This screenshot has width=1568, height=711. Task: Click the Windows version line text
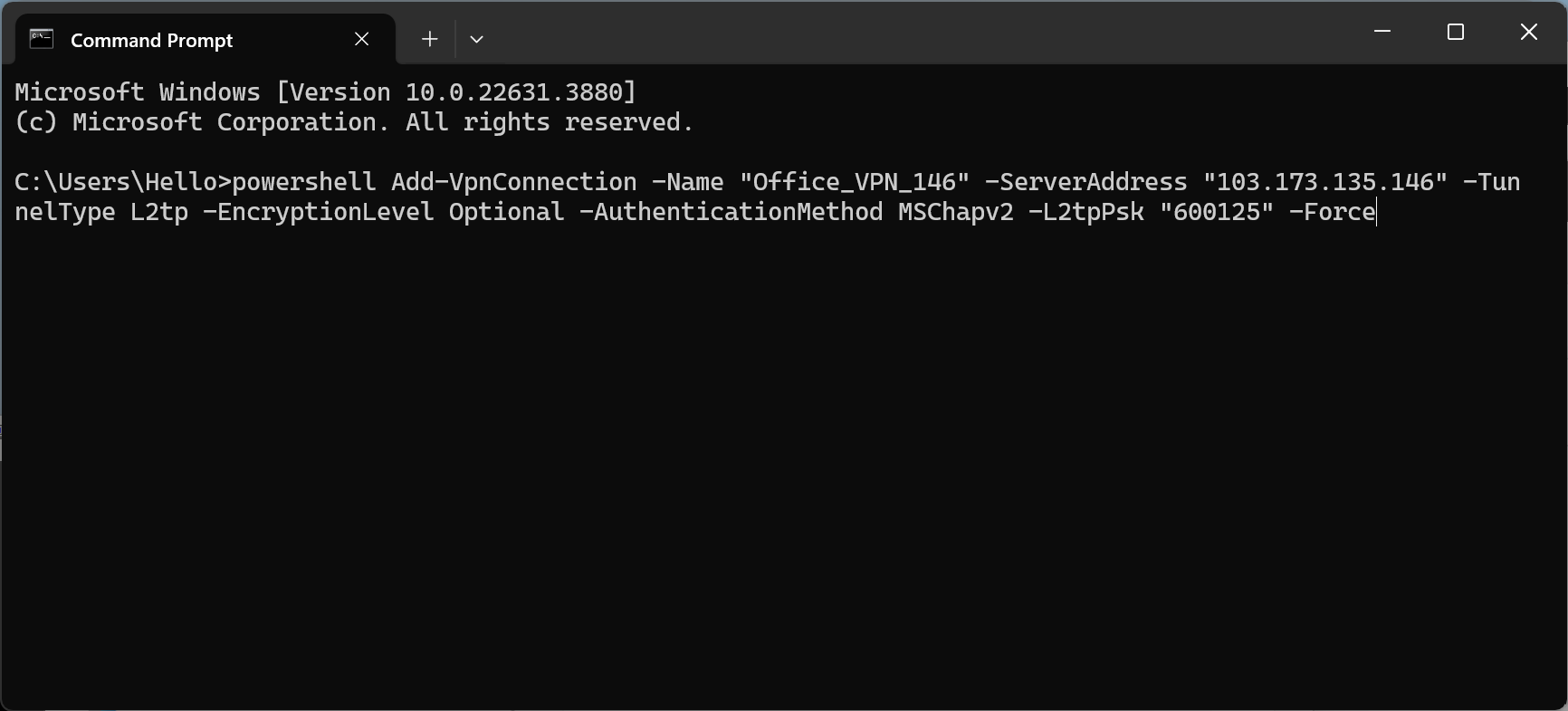coord(323,91)
